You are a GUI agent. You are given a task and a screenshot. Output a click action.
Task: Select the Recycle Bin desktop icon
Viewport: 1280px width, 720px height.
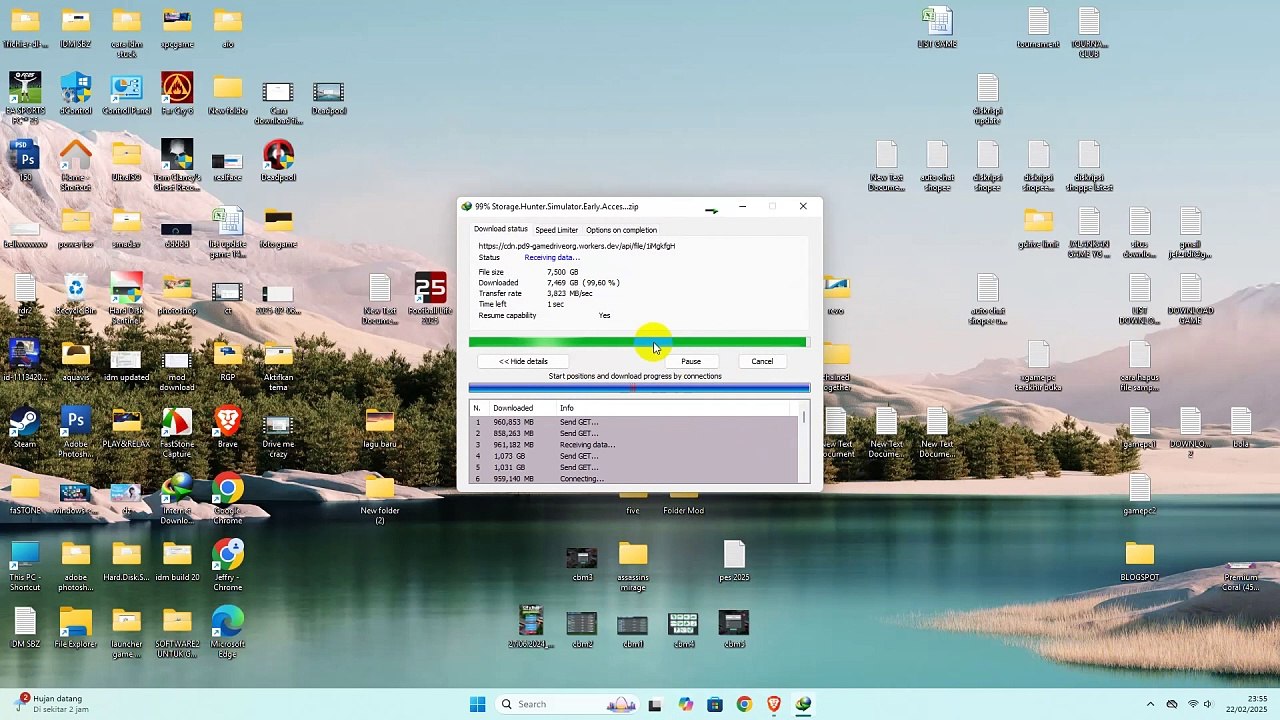(76, 294)
